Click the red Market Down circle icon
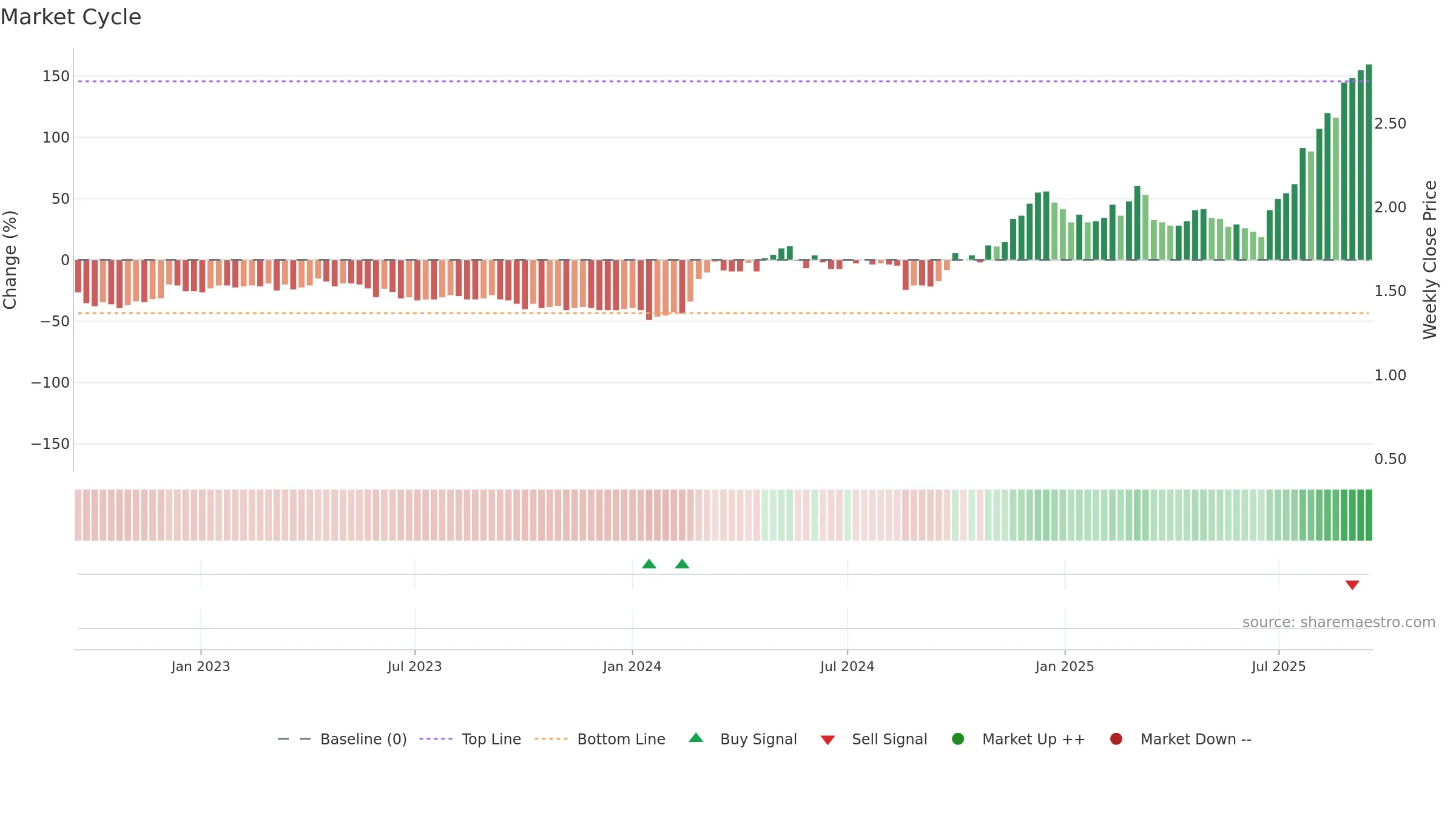The width and height of the screenshot is (1456, 819). coord(1116,739)
